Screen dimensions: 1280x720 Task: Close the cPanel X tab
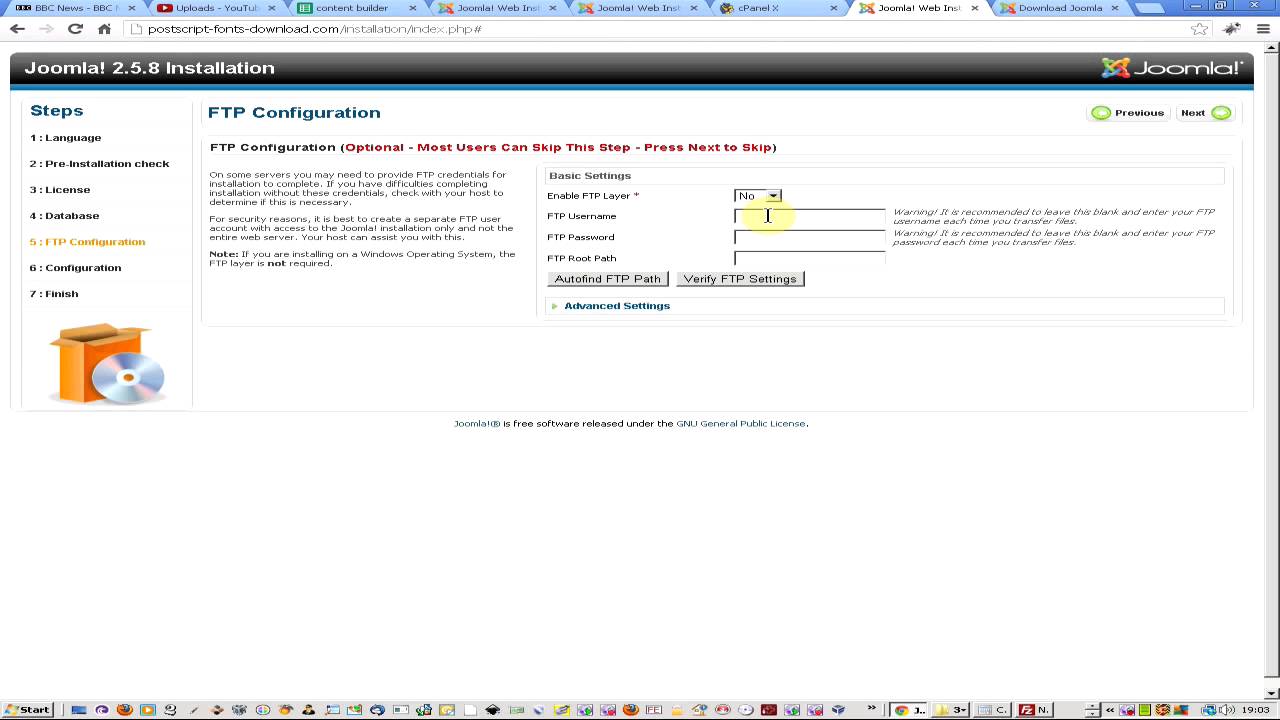pos(835,8)
